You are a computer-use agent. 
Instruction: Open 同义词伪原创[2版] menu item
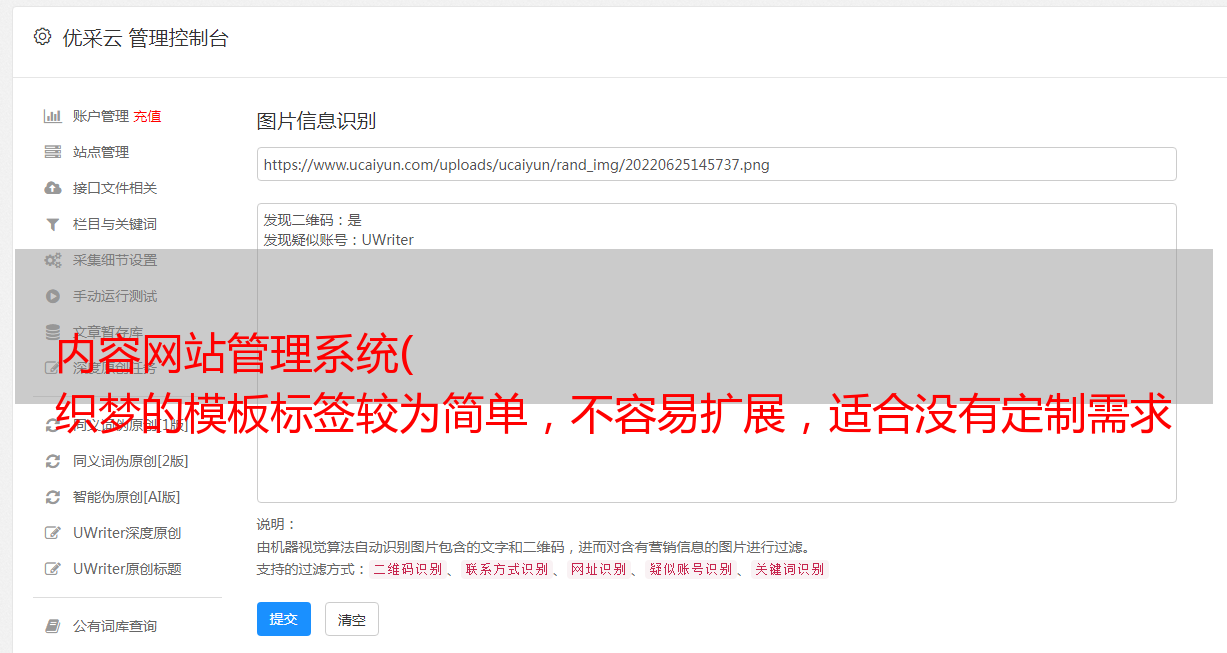(131, 461)
